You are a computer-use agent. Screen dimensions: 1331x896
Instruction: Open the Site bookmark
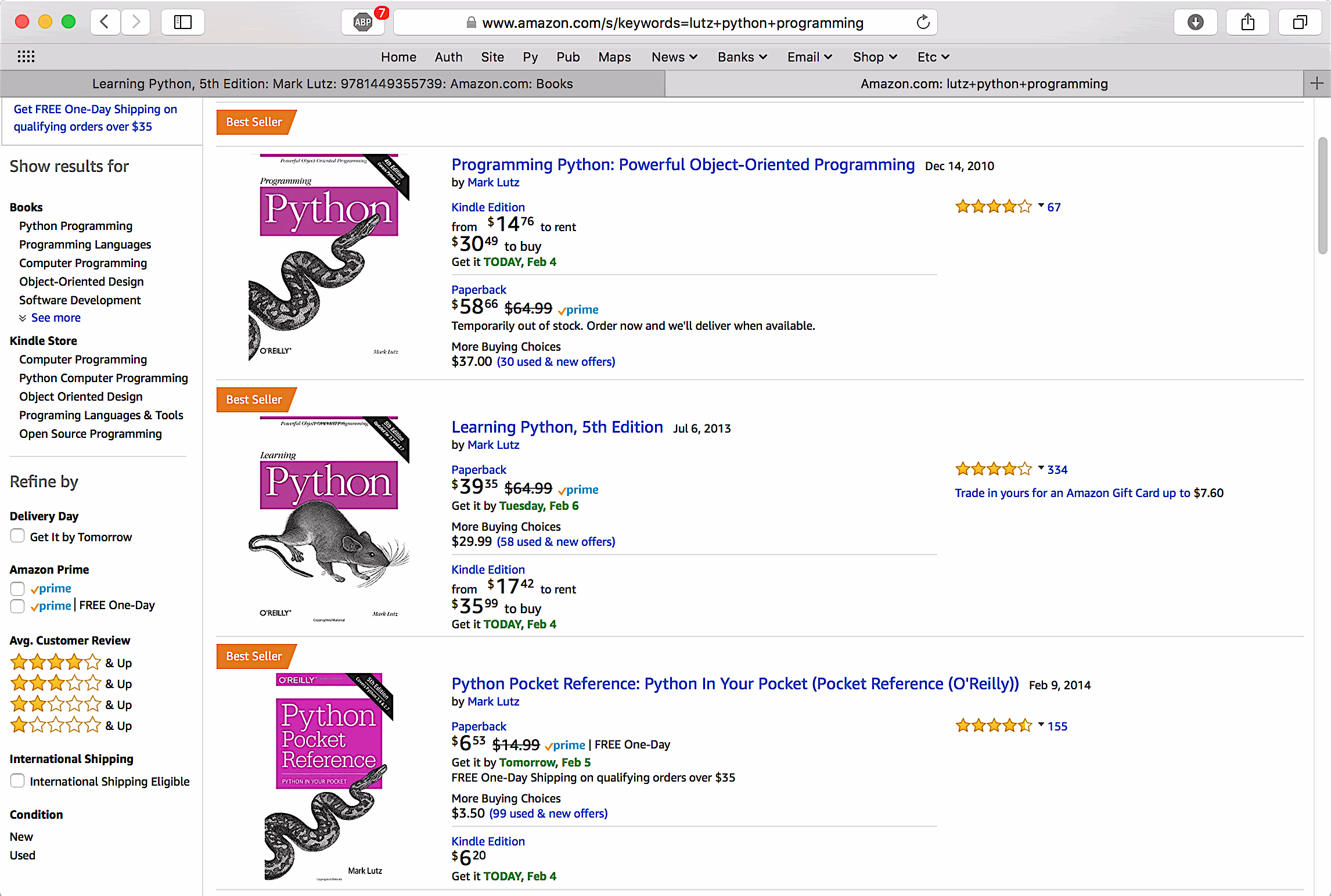pos(492,57)
